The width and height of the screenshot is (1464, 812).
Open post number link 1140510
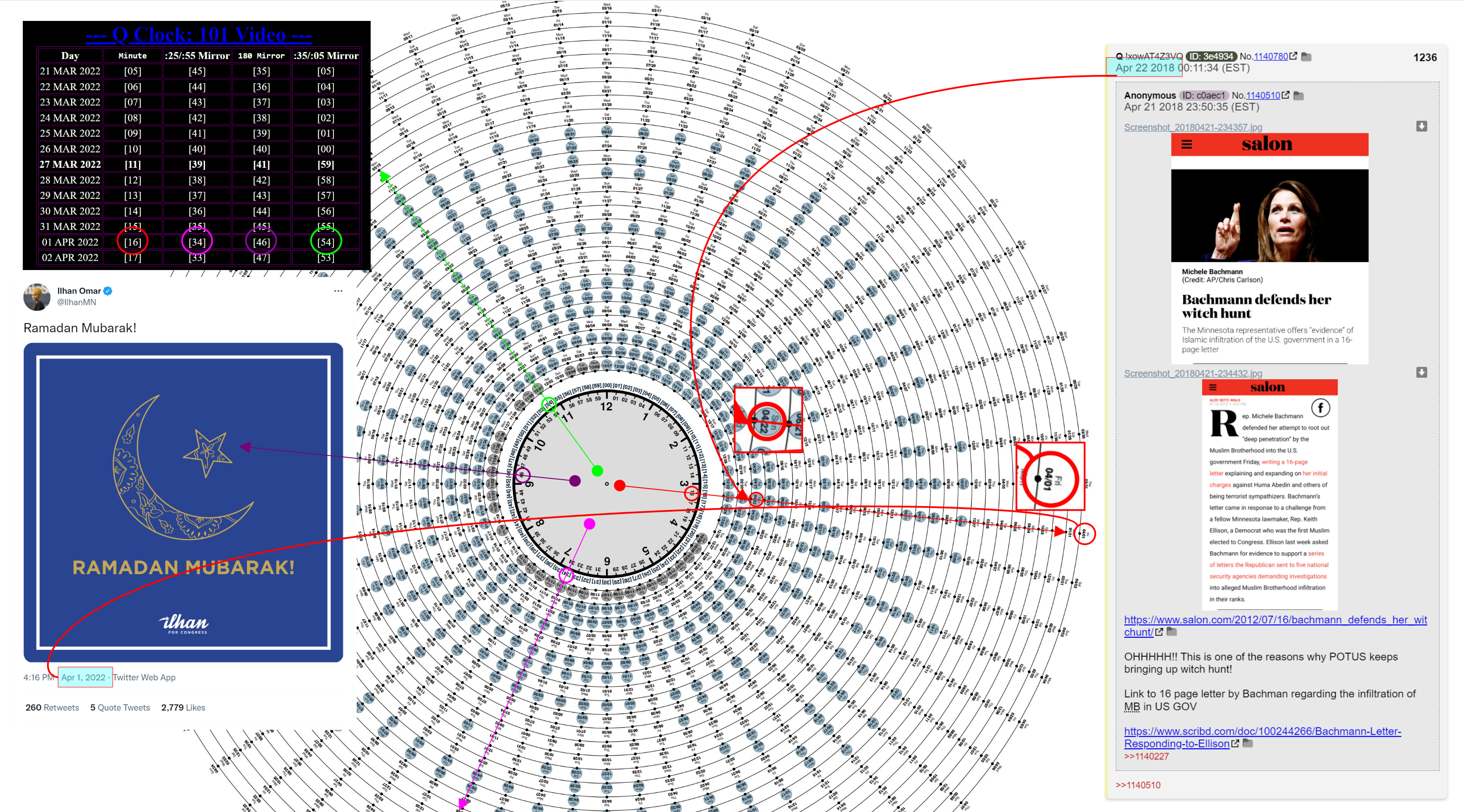(x=1263, y=95)
